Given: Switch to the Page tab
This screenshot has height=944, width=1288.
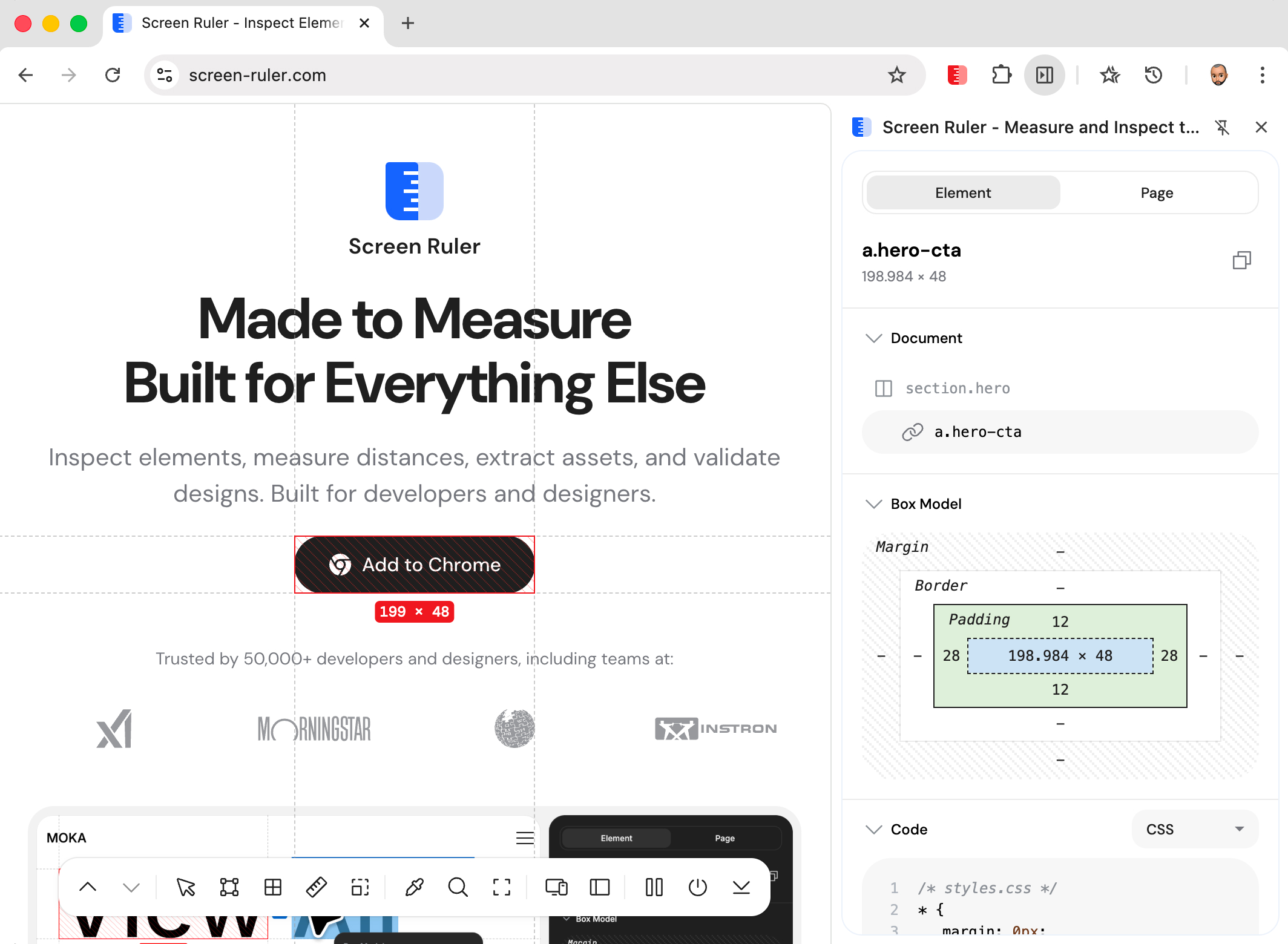Looking at the screenshot, I should [x=1157, y=193].
